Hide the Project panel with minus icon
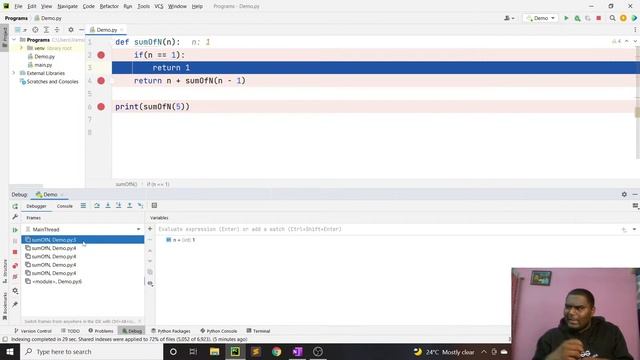The image size is (640, 360). [81, 30]
